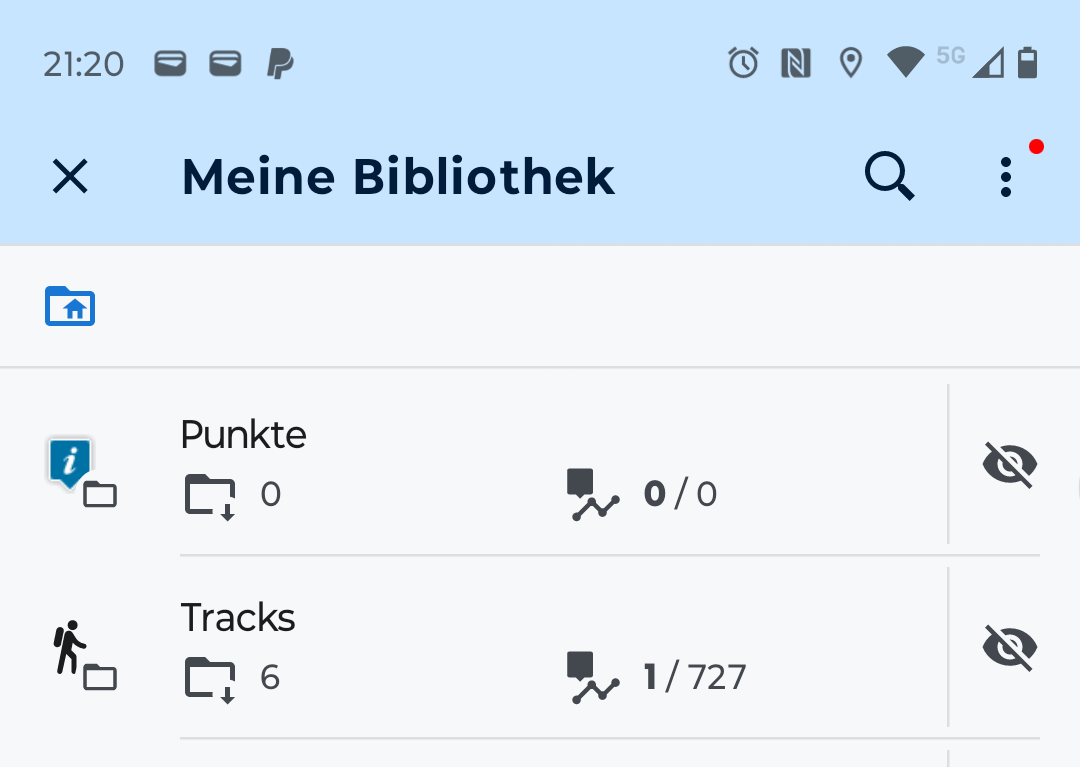Open the Punkte folder
The width and height of the screenshot is (1080, 767).
[244, 435]
